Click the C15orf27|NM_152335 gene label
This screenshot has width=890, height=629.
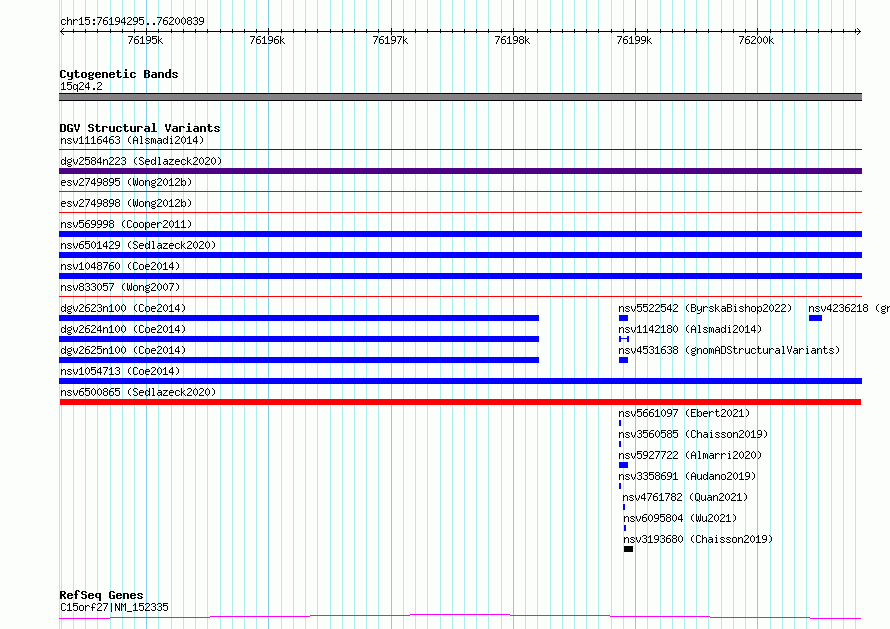pyautogui.click(x=114, y=607)
